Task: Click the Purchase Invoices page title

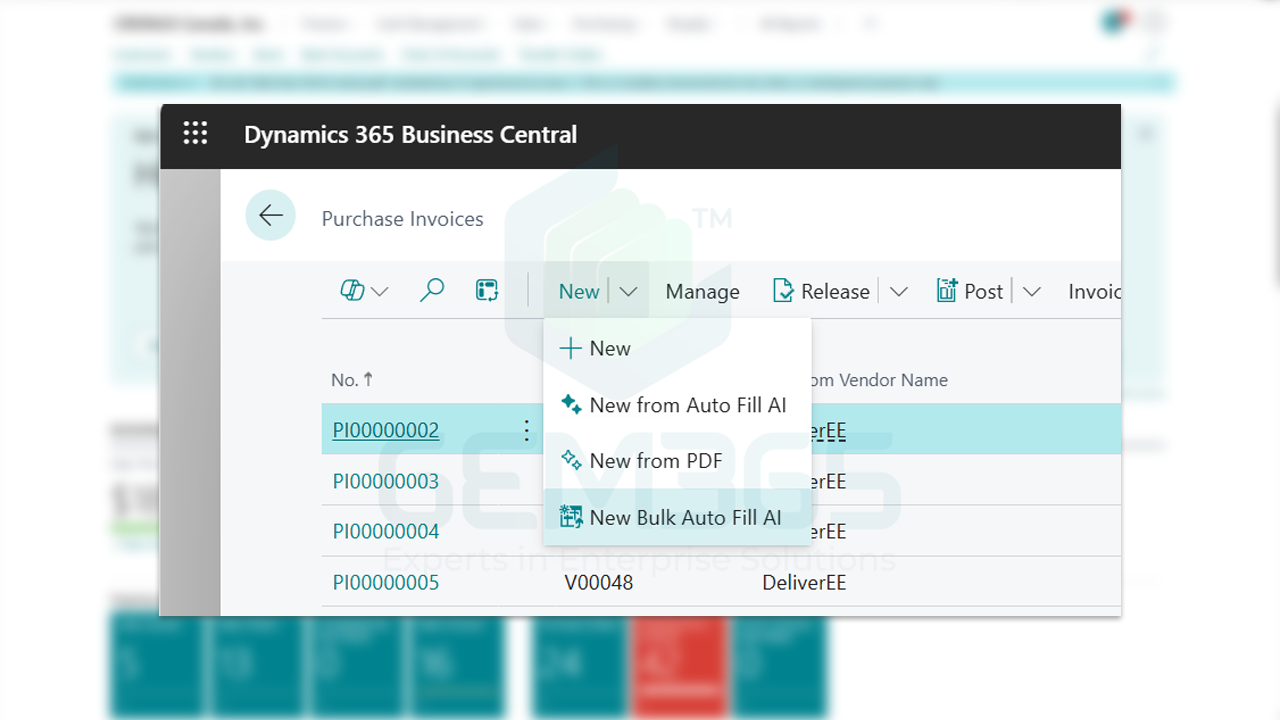Action: (x=402, y=219)
